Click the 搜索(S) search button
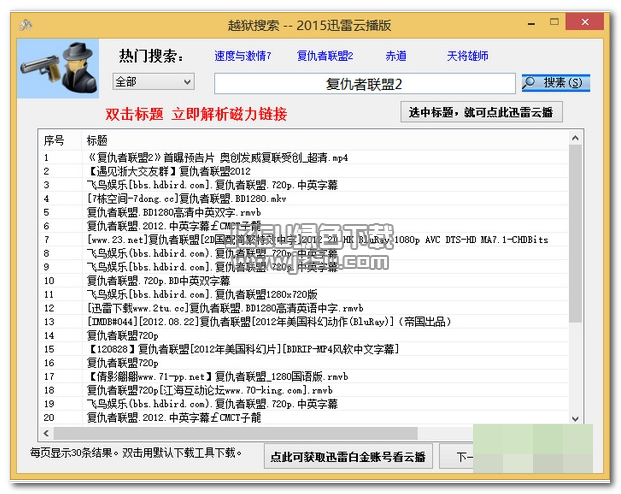 [556, 83]
